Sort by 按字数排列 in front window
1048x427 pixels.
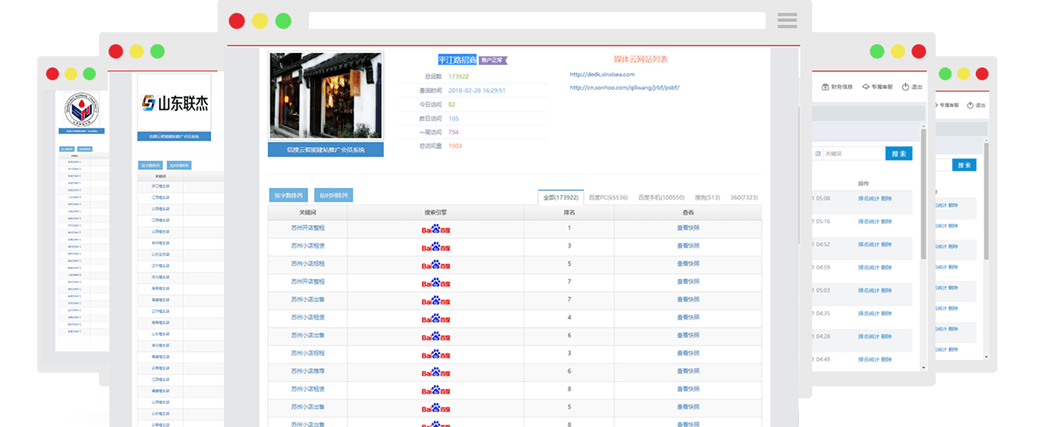[288, 196]
